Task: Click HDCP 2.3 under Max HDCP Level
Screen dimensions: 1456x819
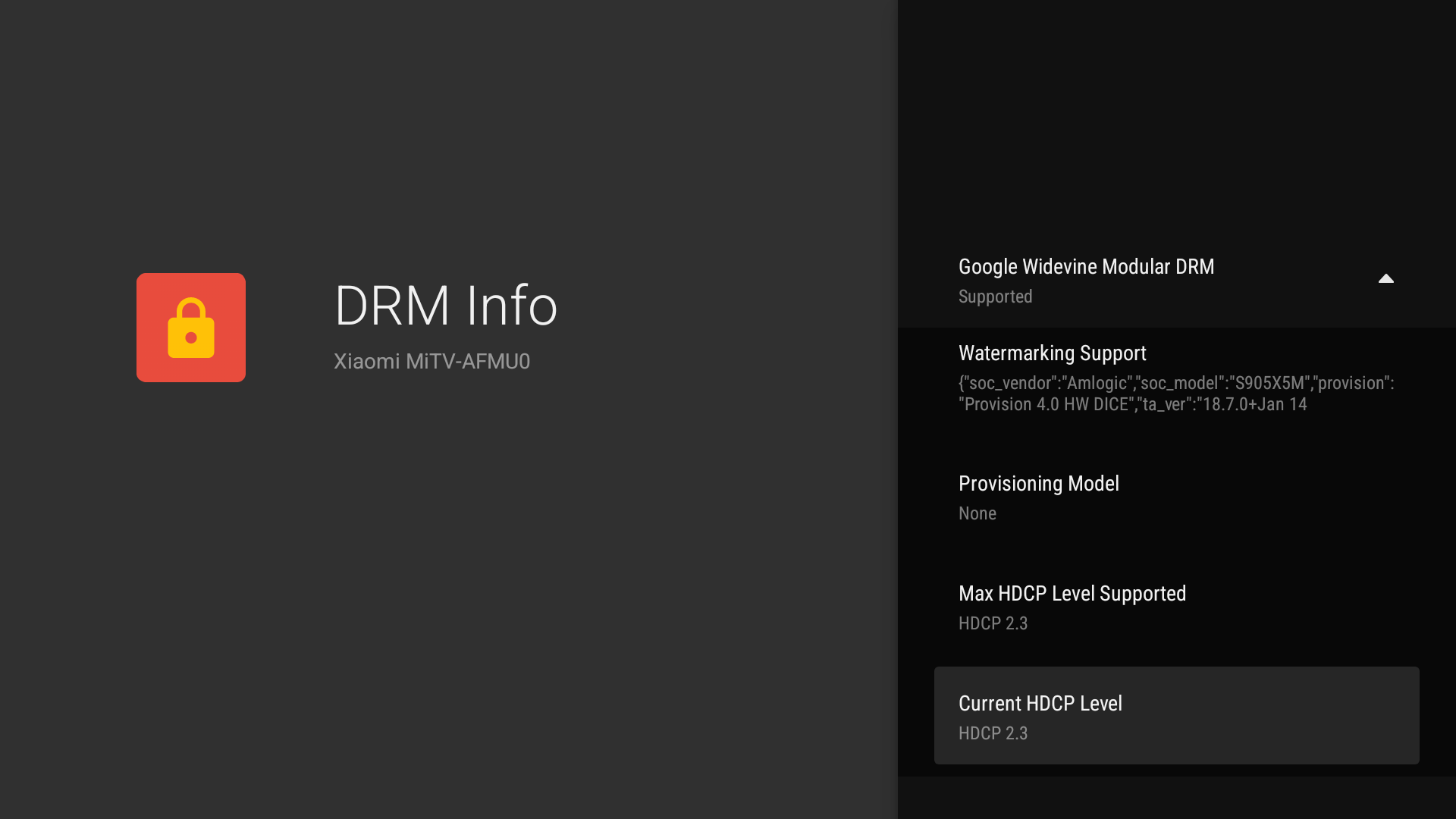Action: (993, 624)
